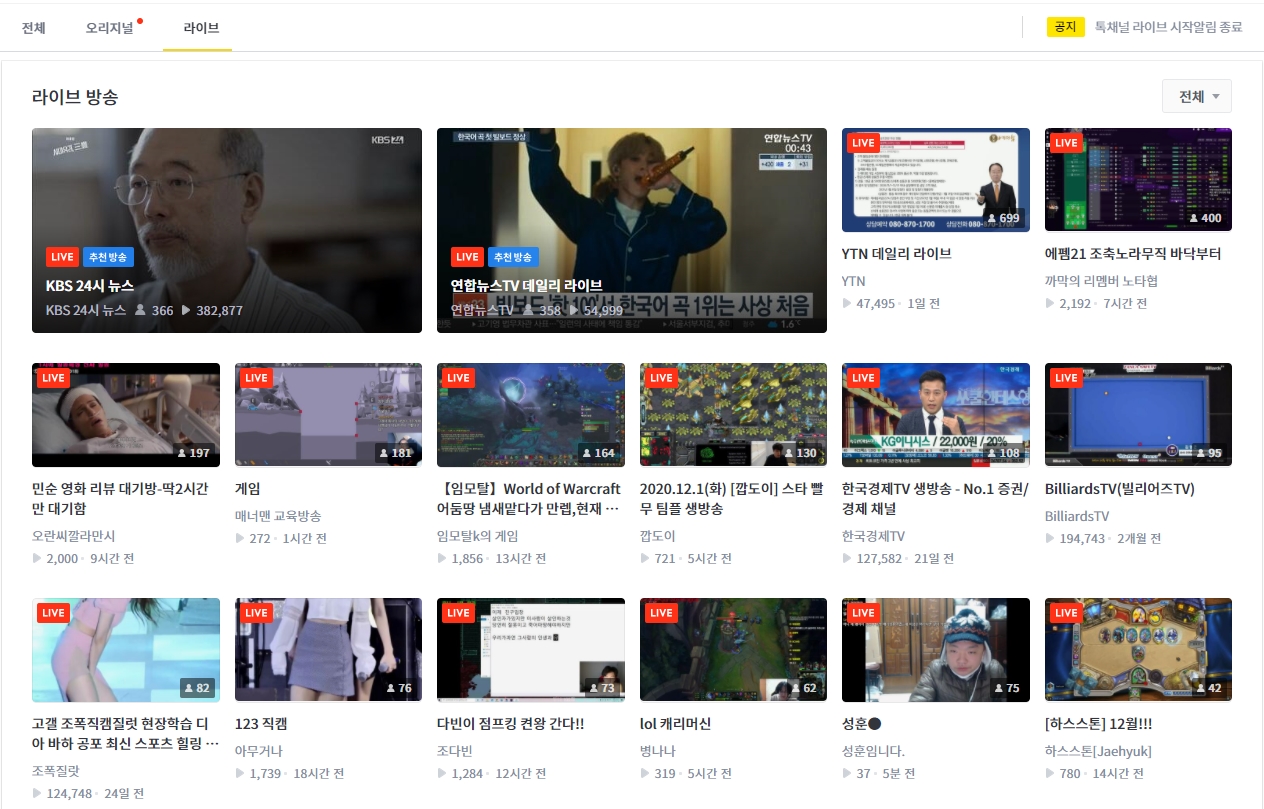1264x809 pixels.
Task: Click the BilliardsTV channel name
Action: click(1077, 516)
